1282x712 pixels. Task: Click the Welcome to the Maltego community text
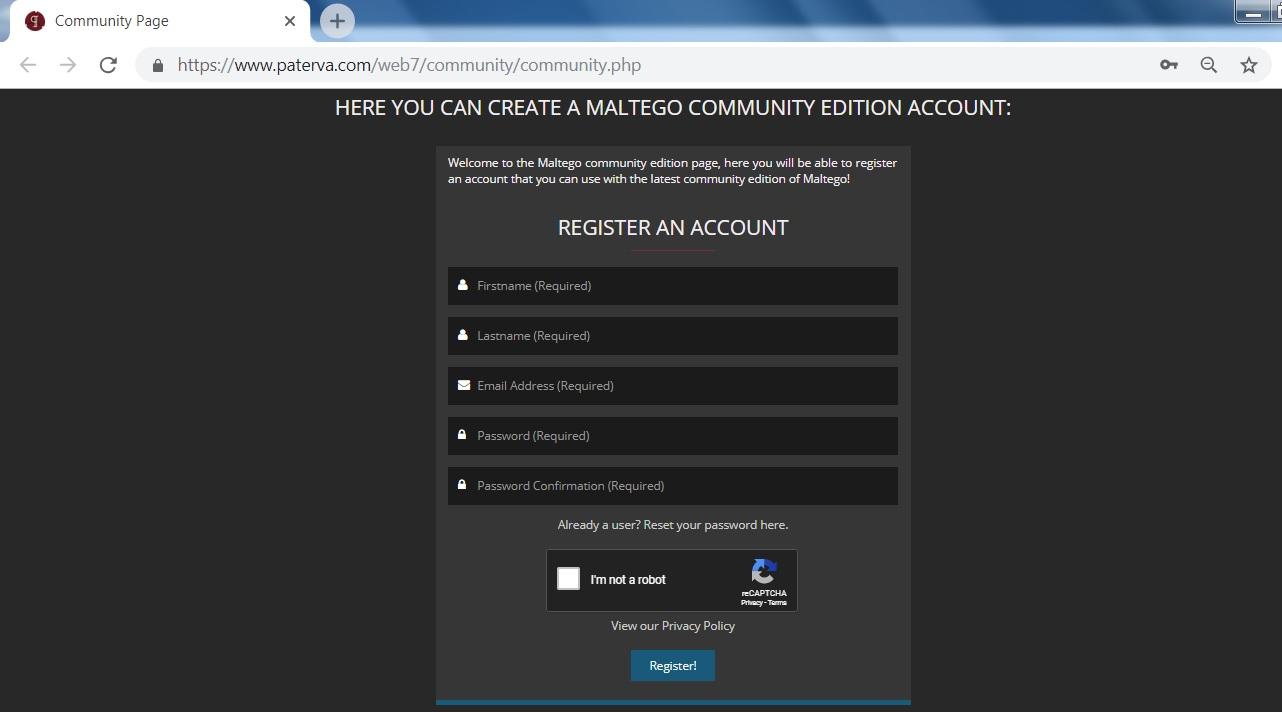click(x=672, y=171)
